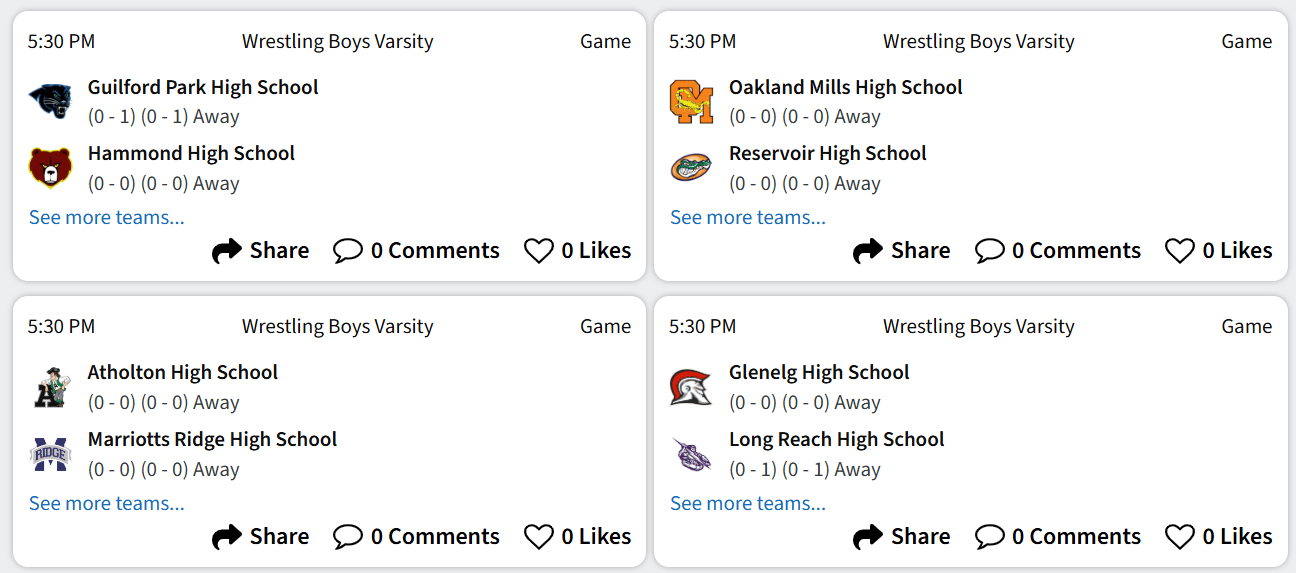Viewport: 1296px width, 573px height.
Task: Open Marriotts Ridge High School team link
Action: pyautogui.click(x=212, y=439)
